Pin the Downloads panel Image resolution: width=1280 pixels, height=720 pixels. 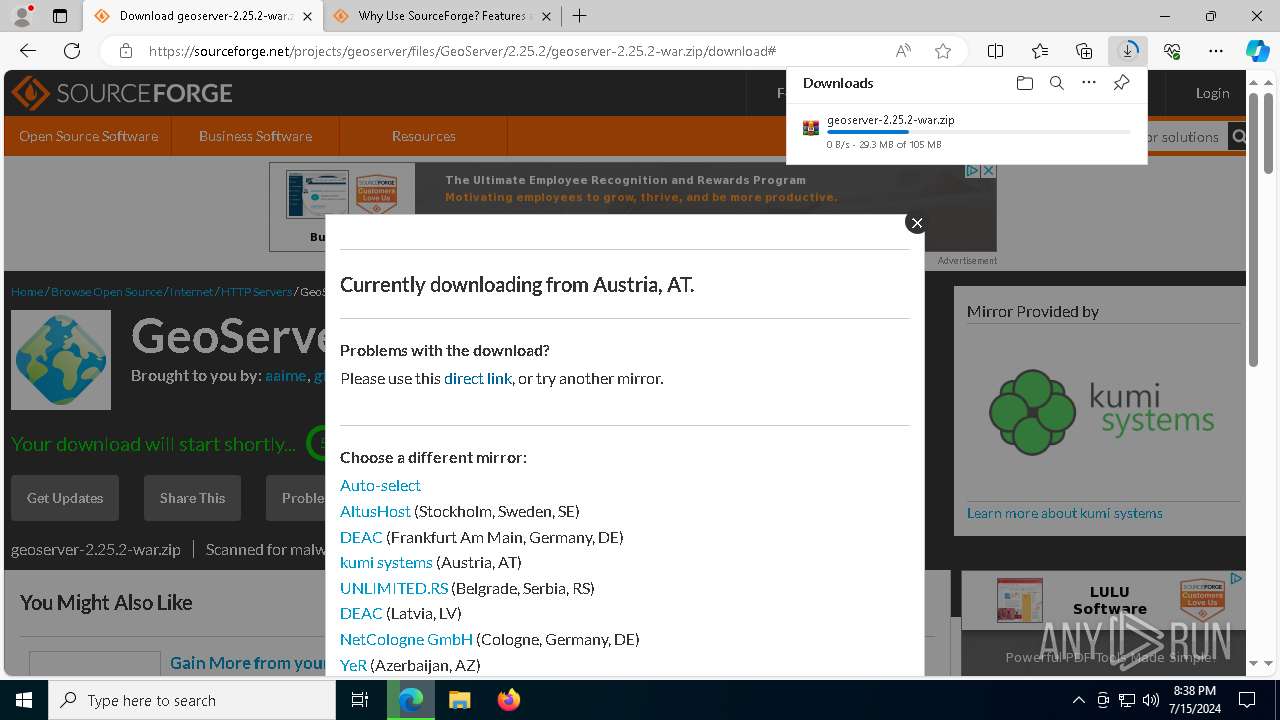pos(1121,83)
